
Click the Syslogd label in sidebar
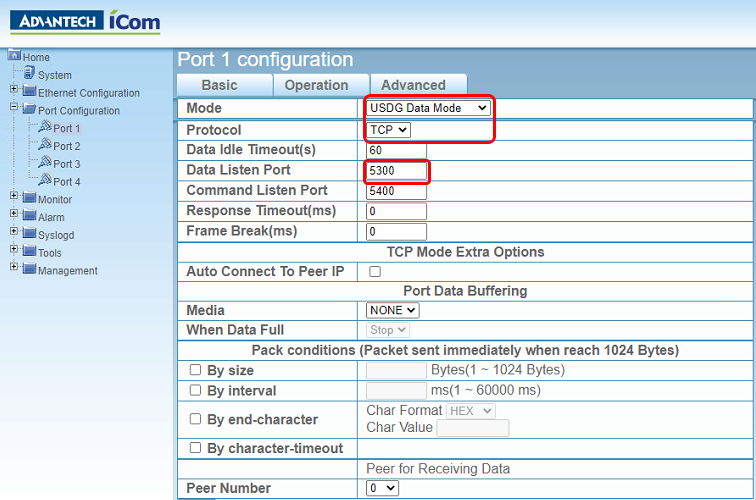(x=56, y=235)
